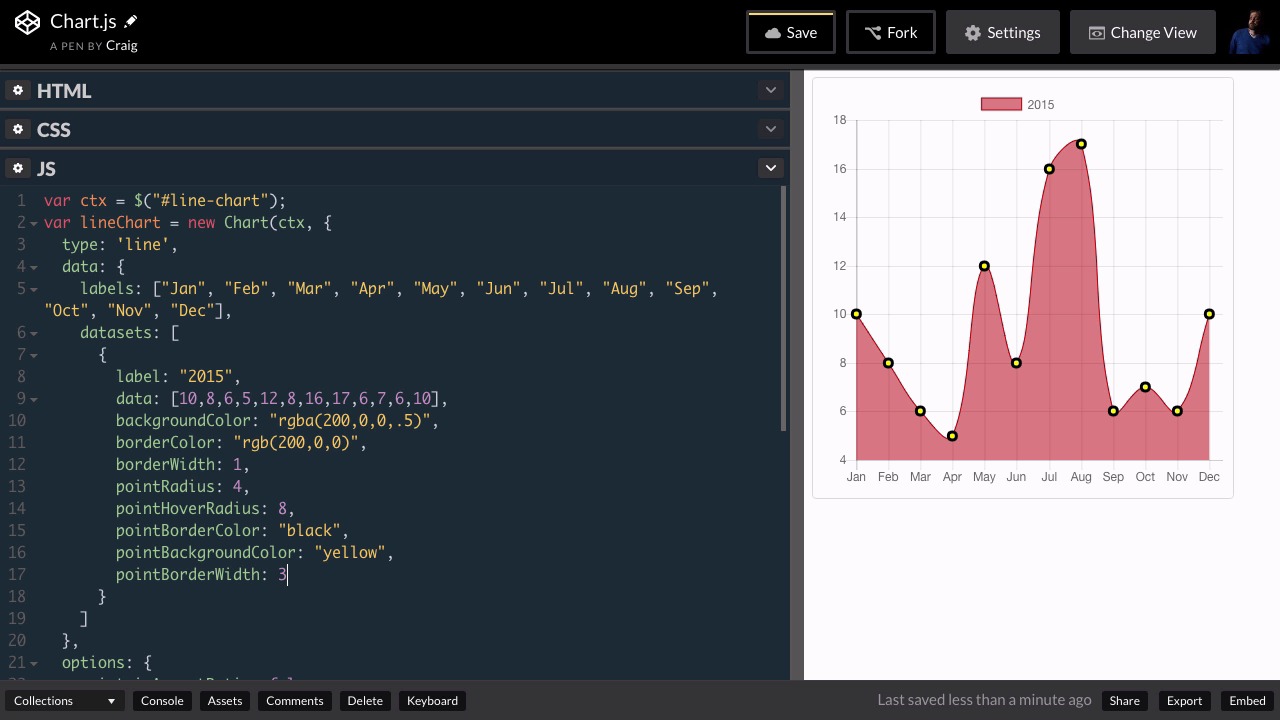
Task: Click the CodePen logo icon
Action: pyautogui.click(x=28, y=22)
